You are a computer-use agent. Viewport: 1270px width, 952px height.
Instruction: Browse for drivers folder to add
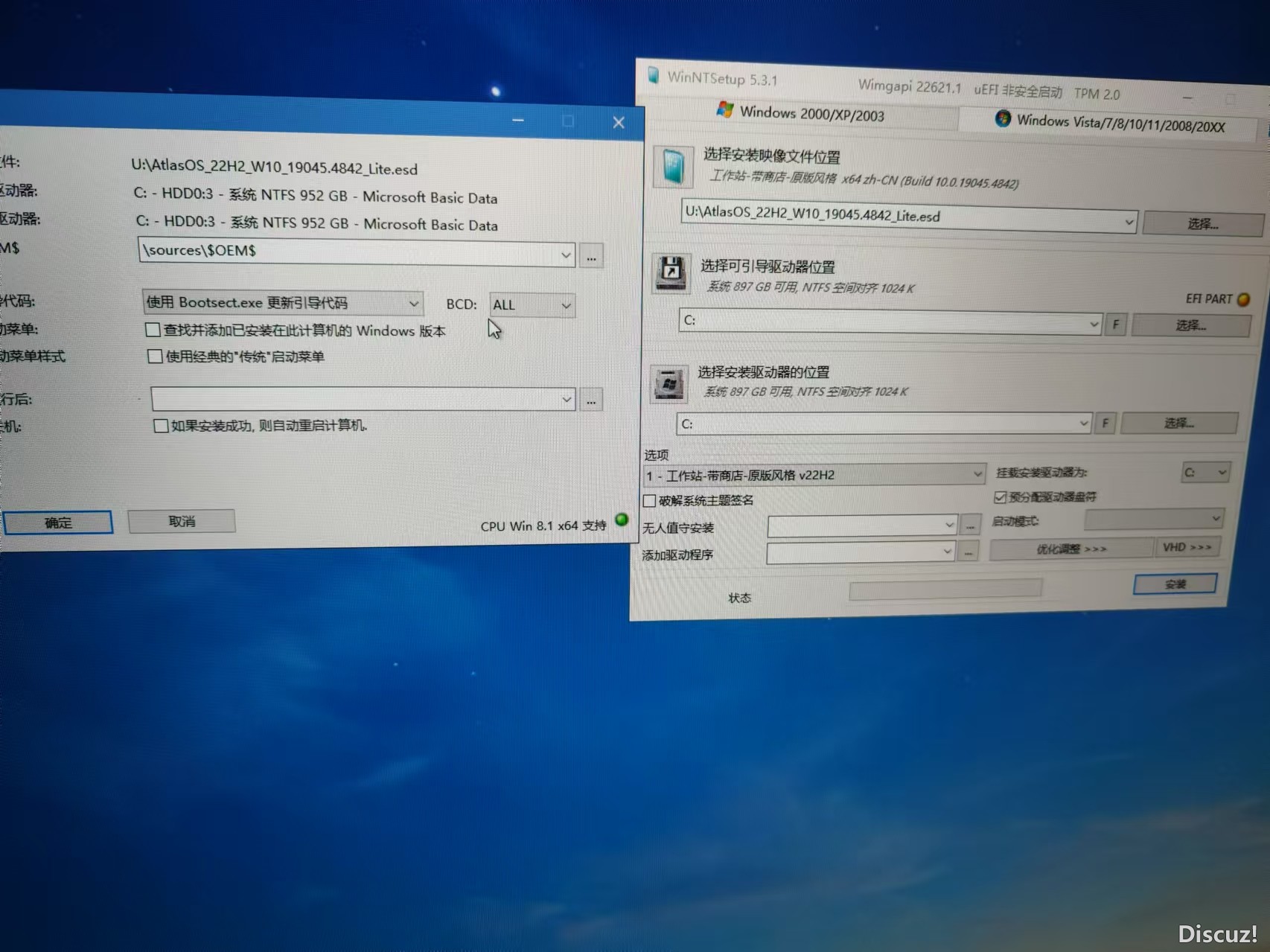[967, 552]
